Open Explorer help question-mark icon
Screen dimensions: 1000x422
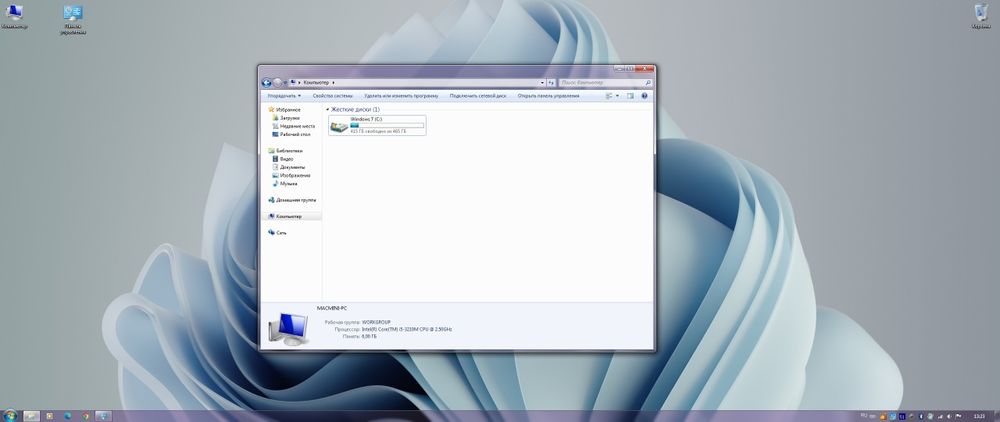coord(644,96)
